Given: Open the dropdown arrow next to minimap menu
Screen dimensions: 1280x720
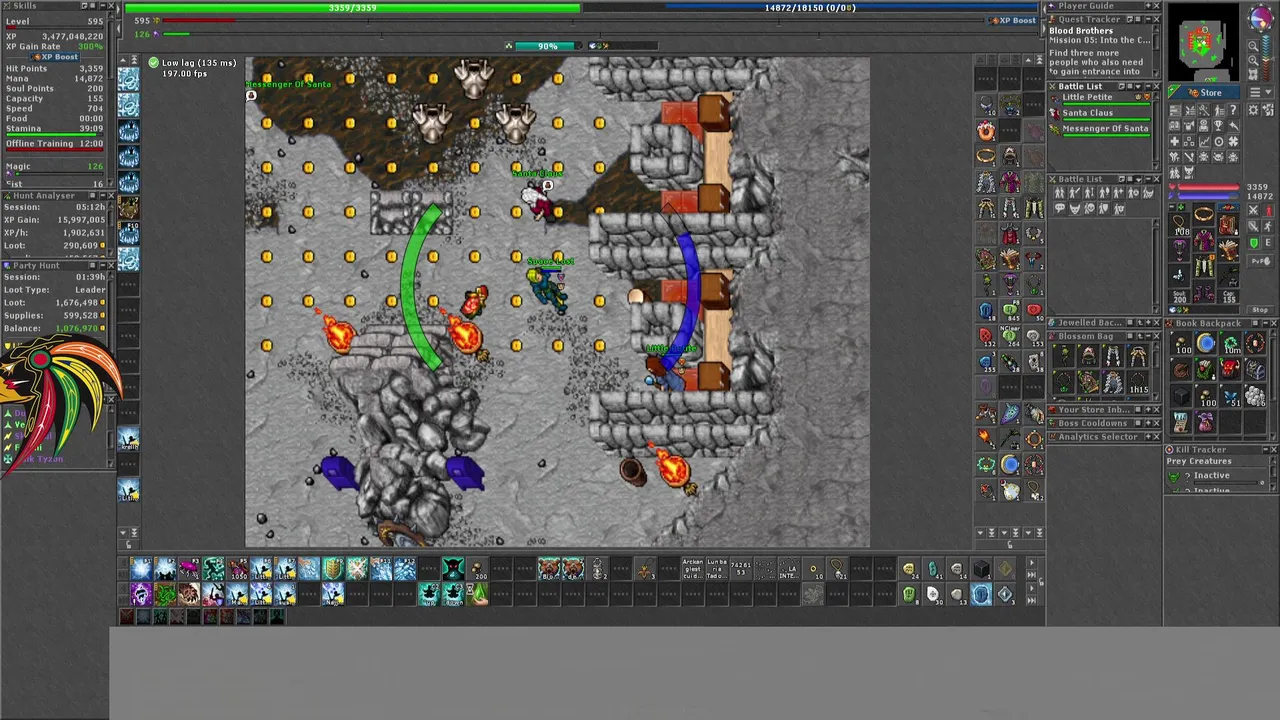Looking at the screenshot, I should 1268,92.
